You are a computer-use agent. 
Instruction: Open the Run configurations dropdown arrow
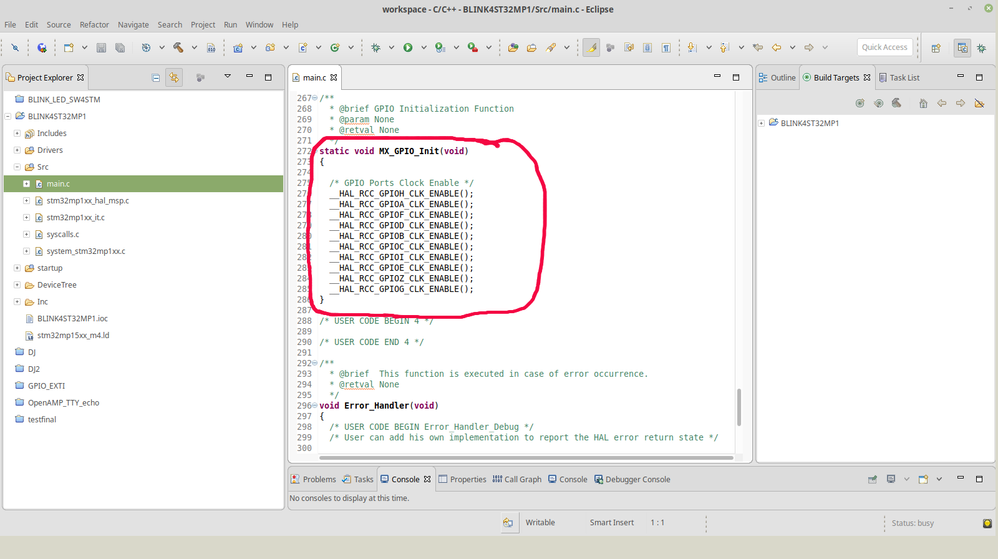[x=424, y=47]
